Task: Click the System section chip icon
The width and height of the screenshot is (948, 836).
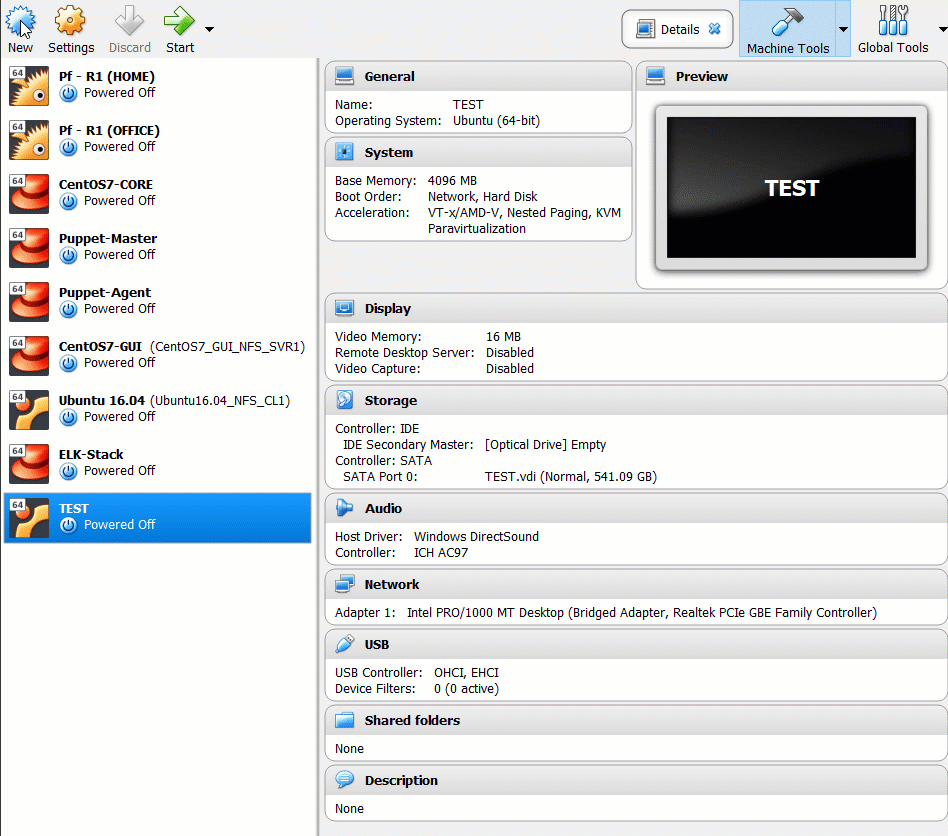Action: [344, 152]
